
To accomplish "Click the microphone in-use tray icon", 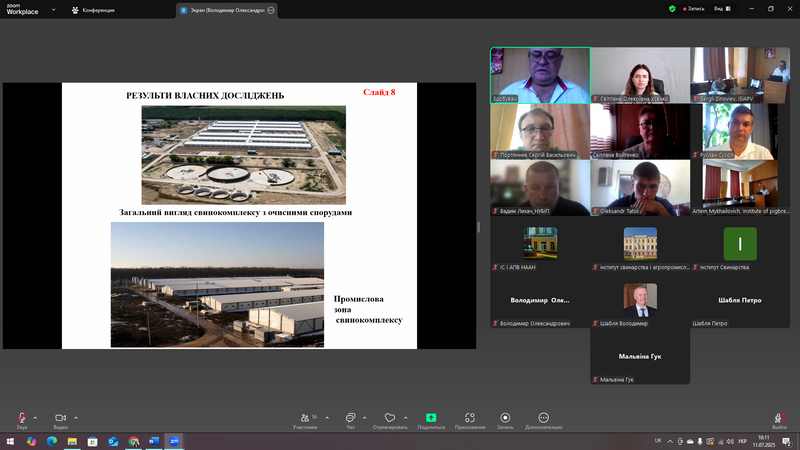I will pos(700,441).
